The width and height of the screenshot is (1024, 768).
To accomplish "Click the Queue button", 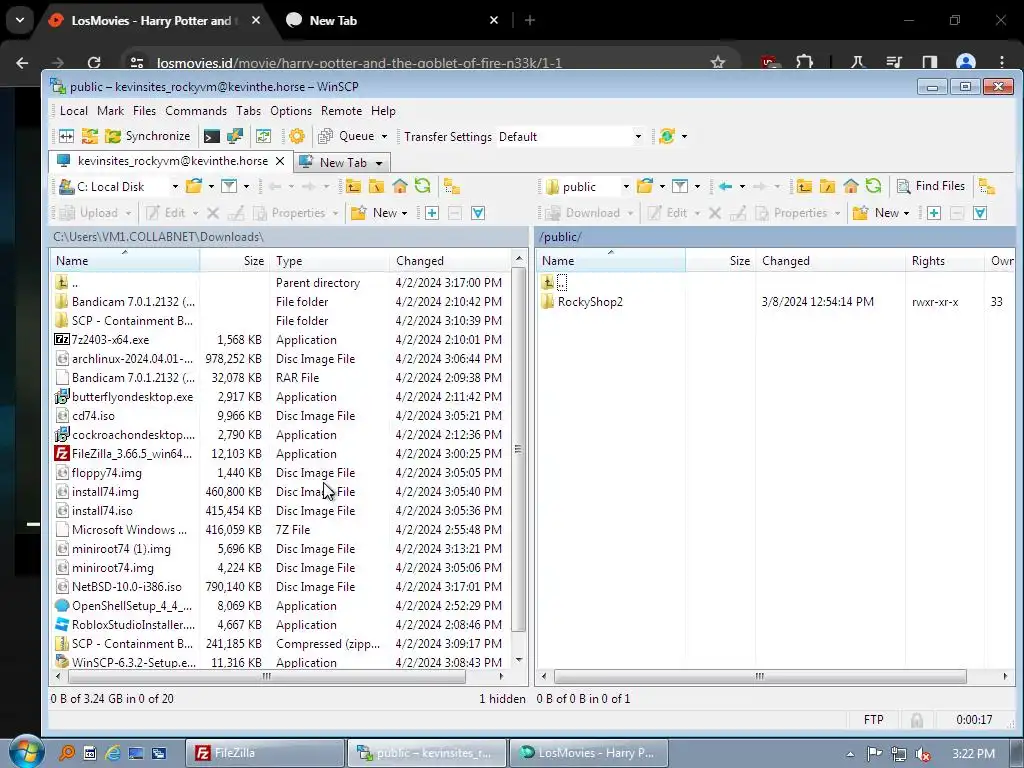I will click(x=347, y=136).
